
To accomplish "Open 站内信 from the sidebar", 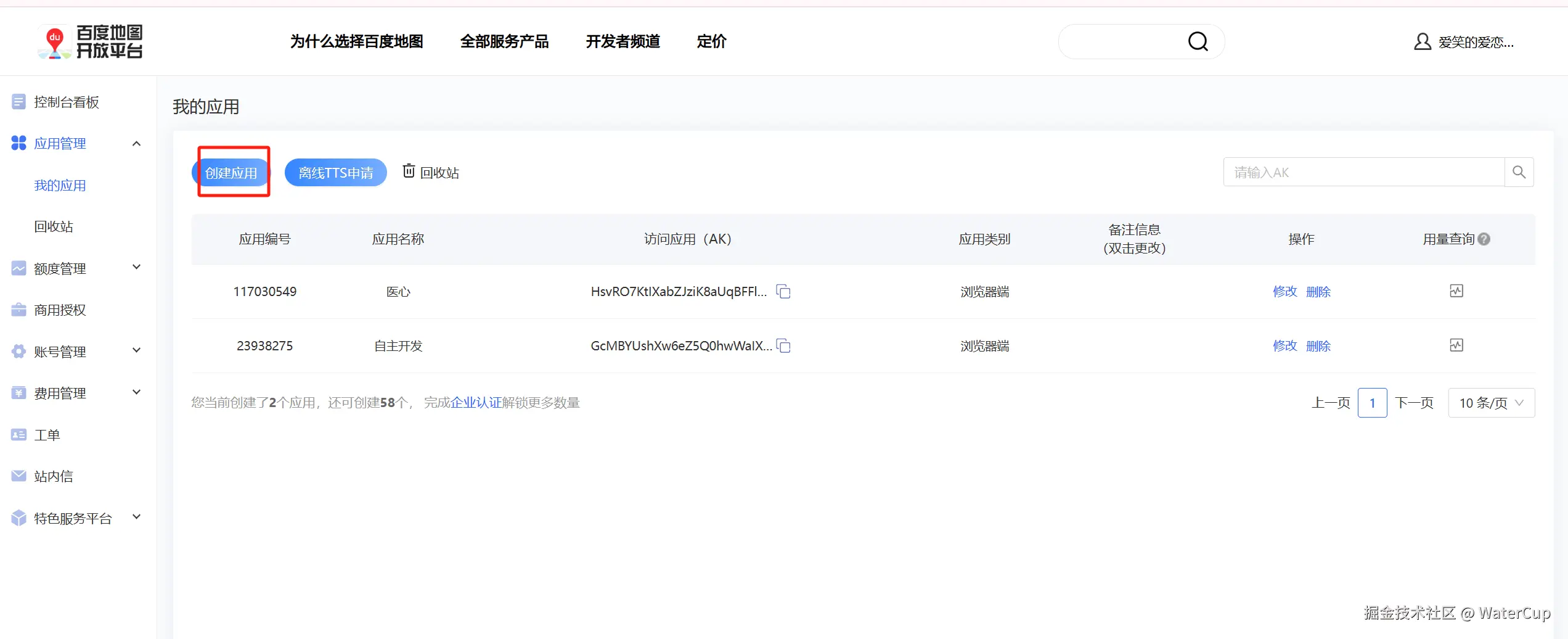I will pos(54,476).
